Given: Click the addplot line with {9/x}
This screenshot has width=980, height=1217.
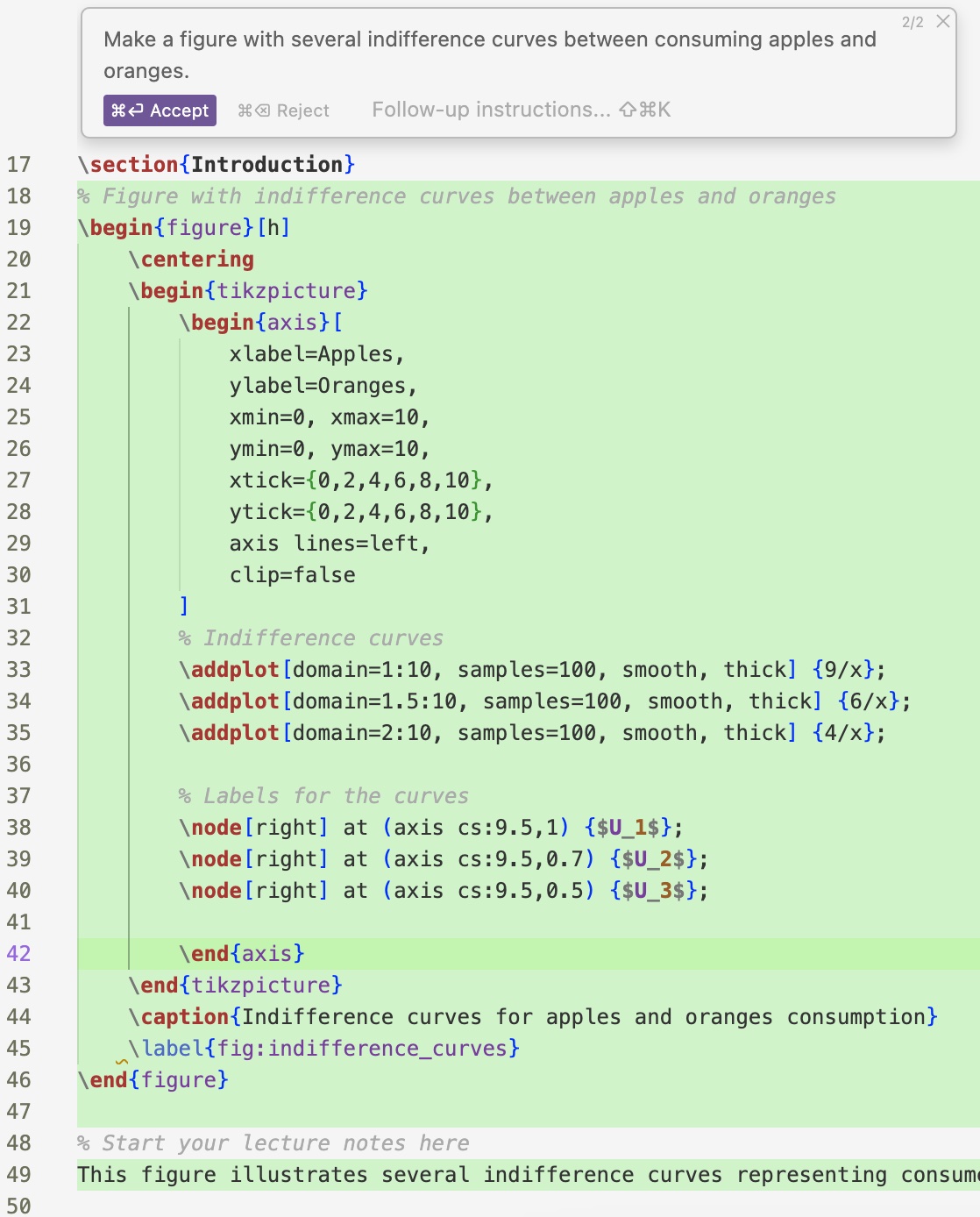Looking at the screenshot, I should 533,669.
